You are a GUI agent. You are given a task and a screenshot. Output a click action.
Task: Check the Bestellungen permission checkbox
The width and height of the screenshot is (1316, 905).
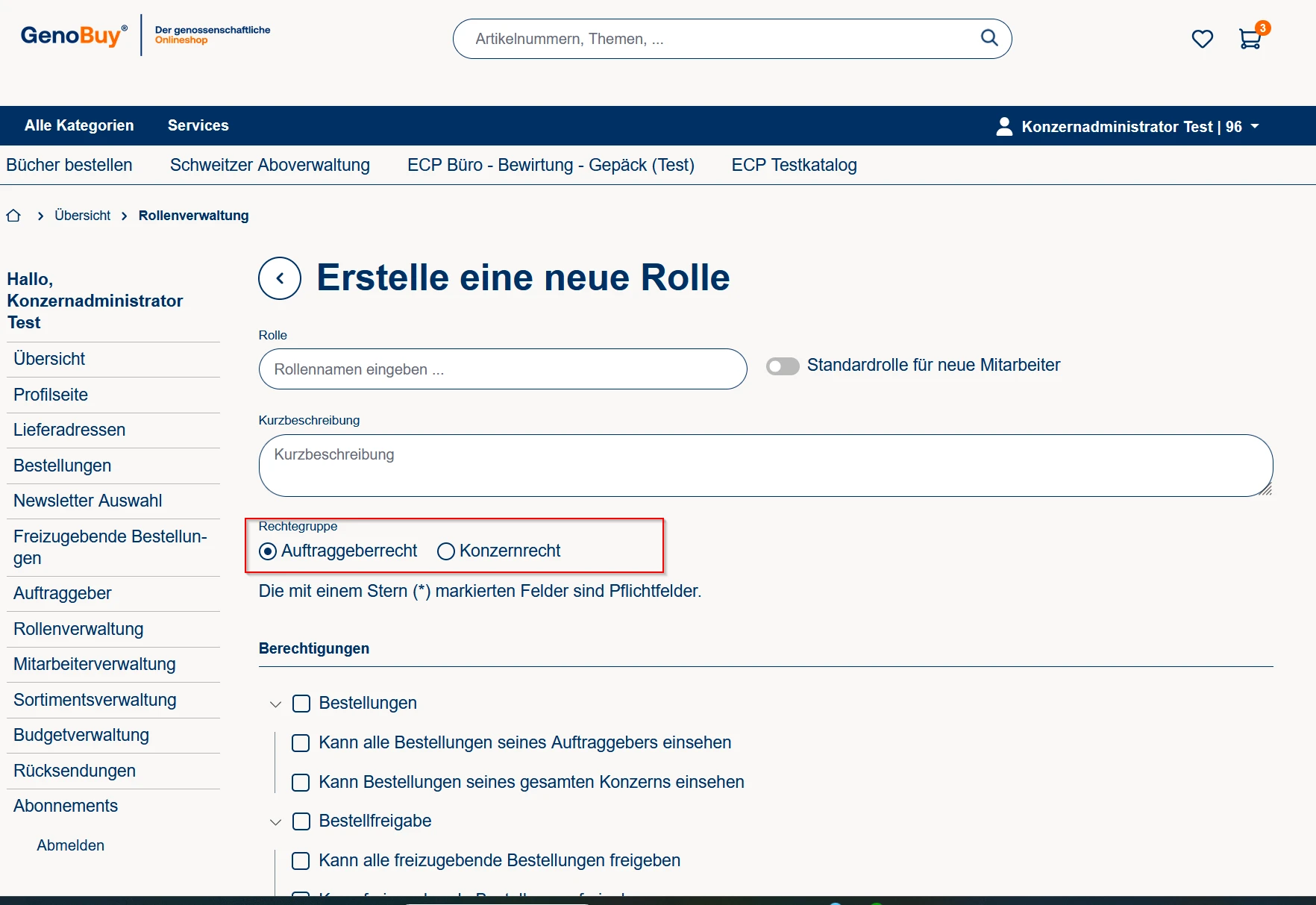(301, 704)
